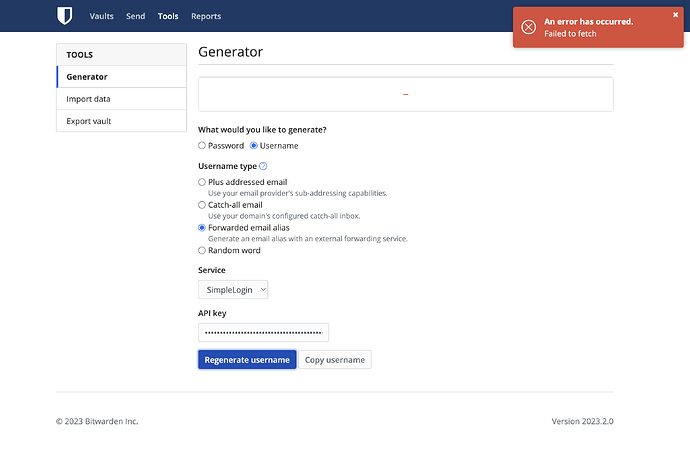Click 'Generate an email alias' description text
Screen dimensions: 690x465
pyautogui.click(x=308, y=239)
